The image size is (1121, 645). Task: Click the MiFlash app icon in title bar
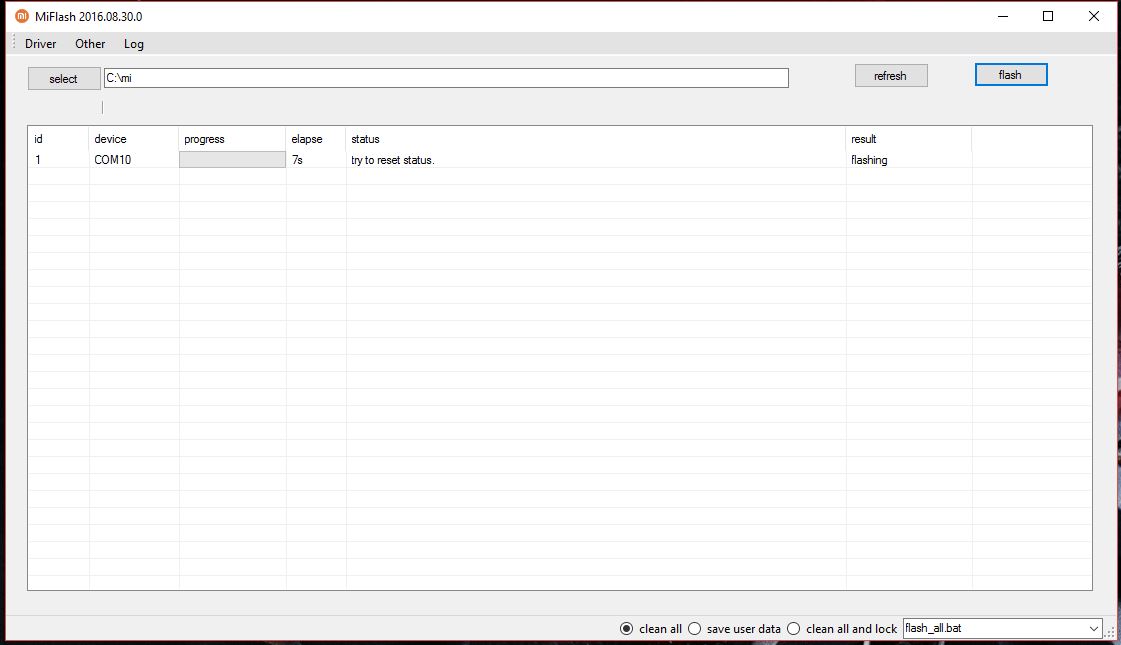[x=22, y=16]
